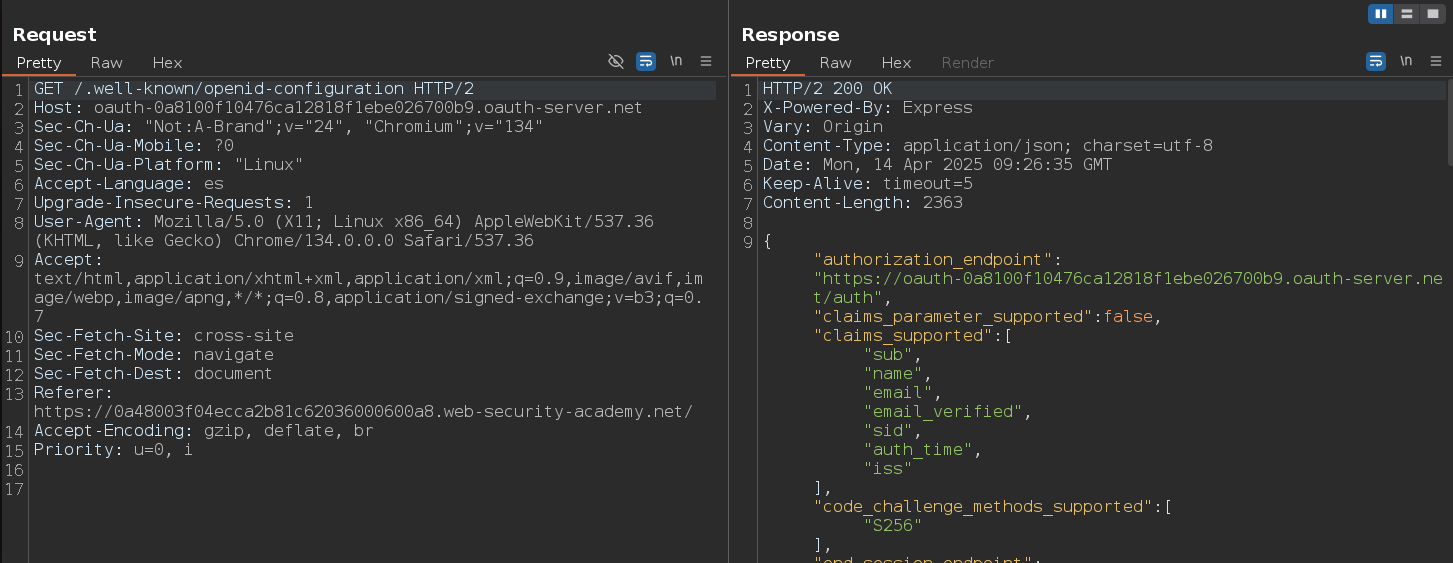The image size is (1453, 563).
Task: Show newline characters in Request panel
Action: [x=676, y=62]
